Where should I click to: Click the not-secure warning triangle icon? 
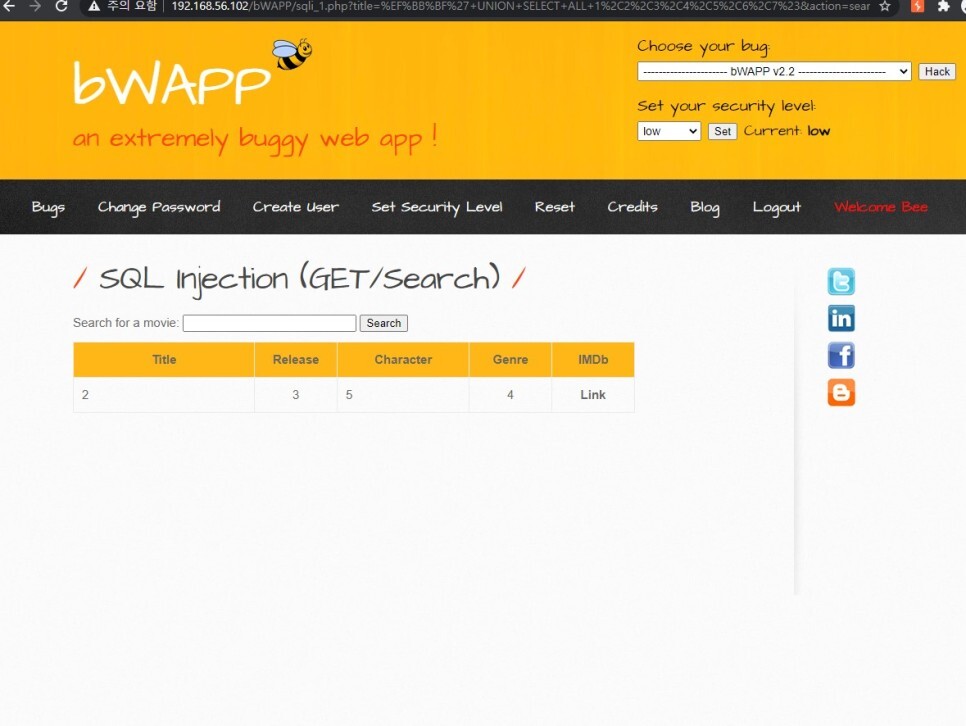(x=94, y=7)
